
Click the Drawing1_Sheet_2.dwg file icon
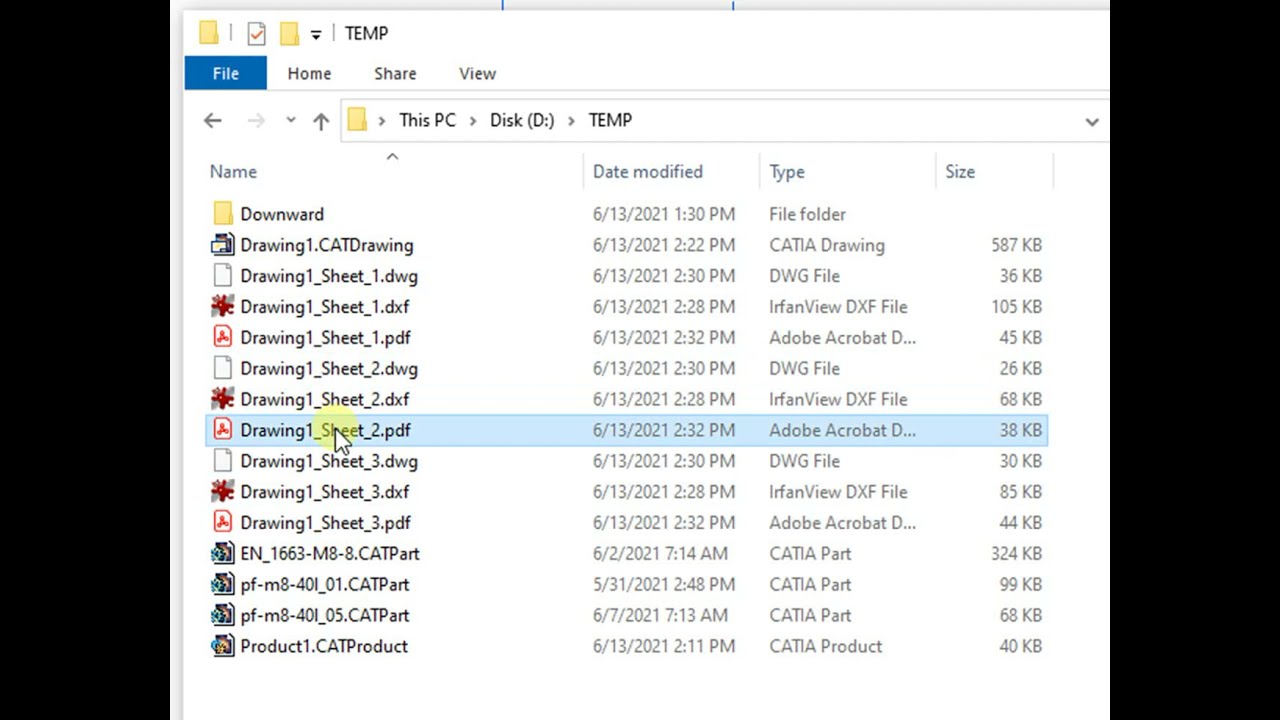click(x=223, y=368)
